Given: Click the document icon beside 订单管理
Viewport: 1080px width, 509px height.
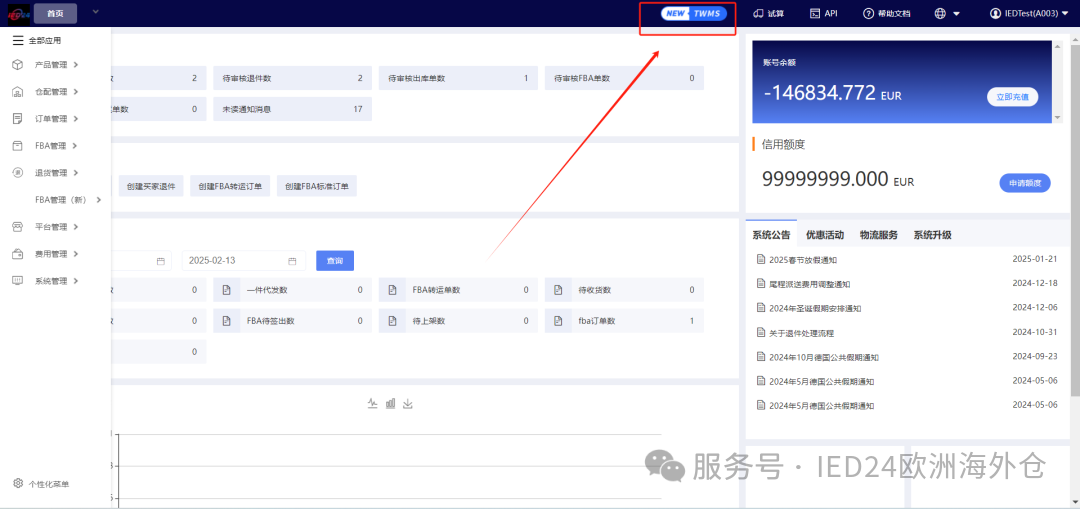Looking at the screenshot, I should [x=18, y=118].
